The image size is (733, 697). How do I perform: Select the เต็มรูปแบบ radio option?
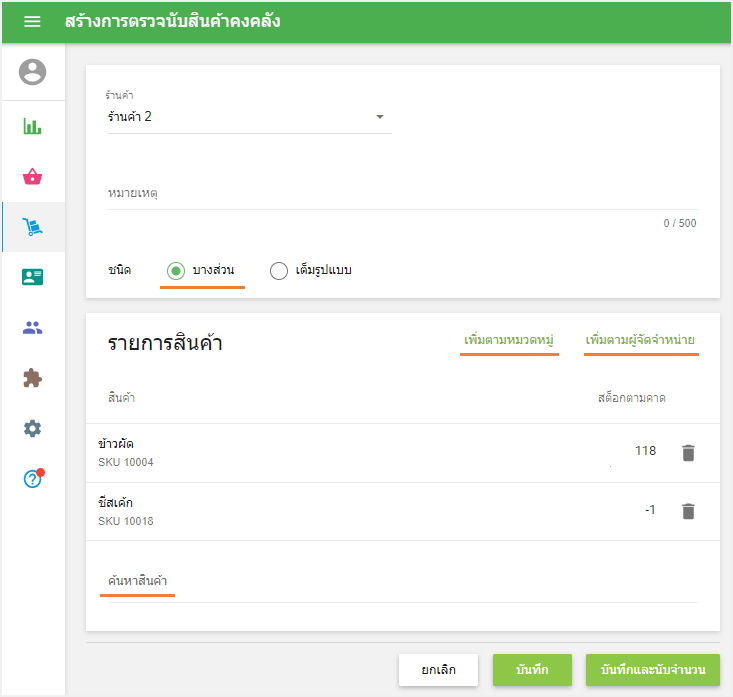(x=279, y=271)
